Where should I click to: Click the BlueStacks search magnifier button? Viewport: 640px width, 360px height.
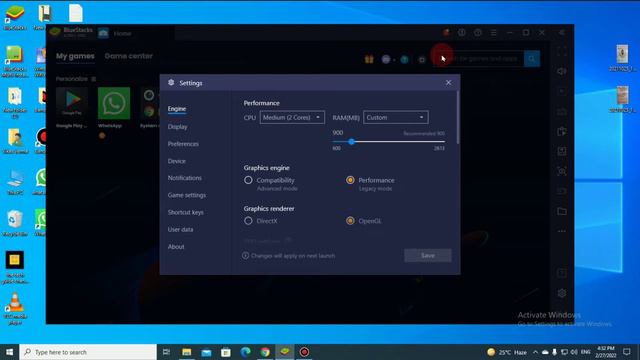tap(532, 59)
